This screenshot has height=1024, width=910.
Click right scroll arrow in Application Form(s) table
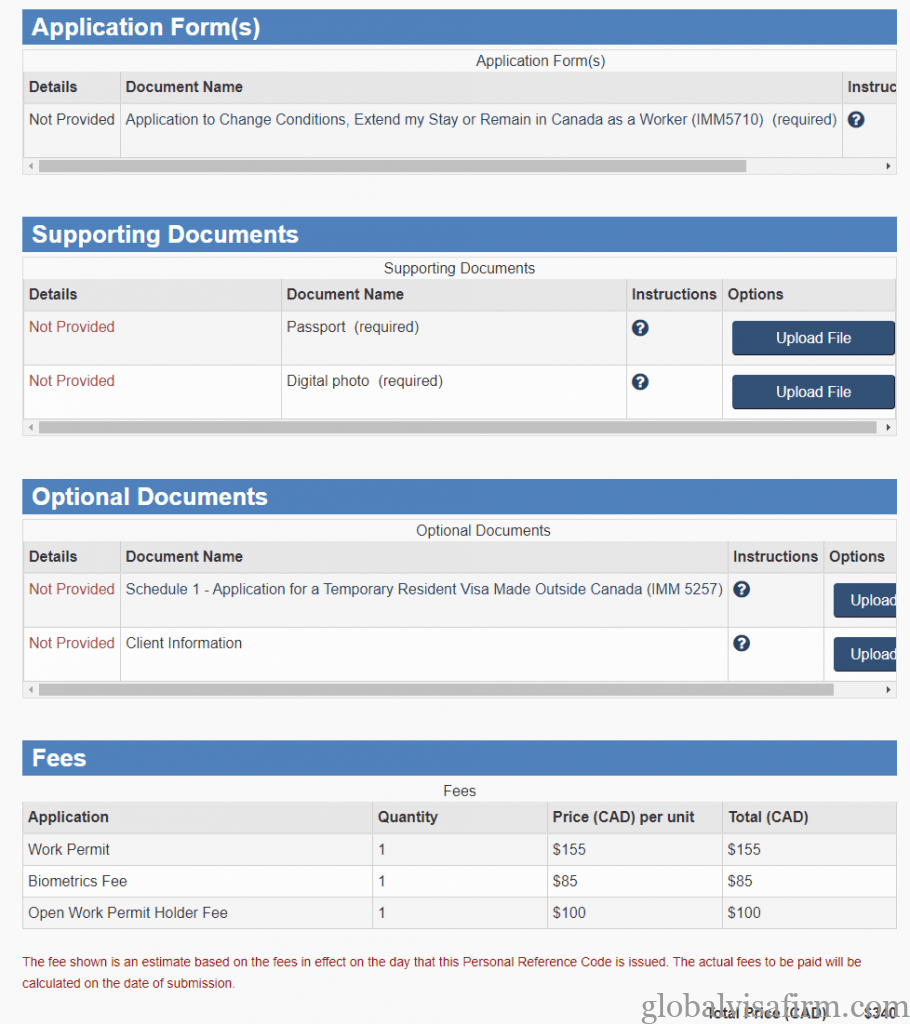888,167
